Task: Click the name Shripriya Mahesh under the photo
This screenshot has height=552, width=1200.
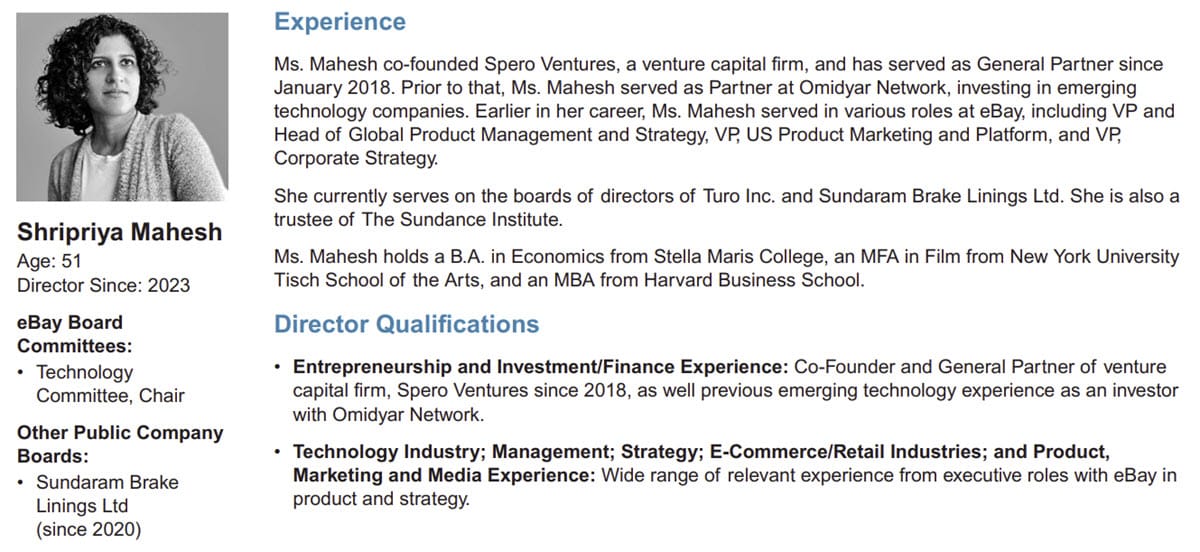Action: tap(119, 234)
